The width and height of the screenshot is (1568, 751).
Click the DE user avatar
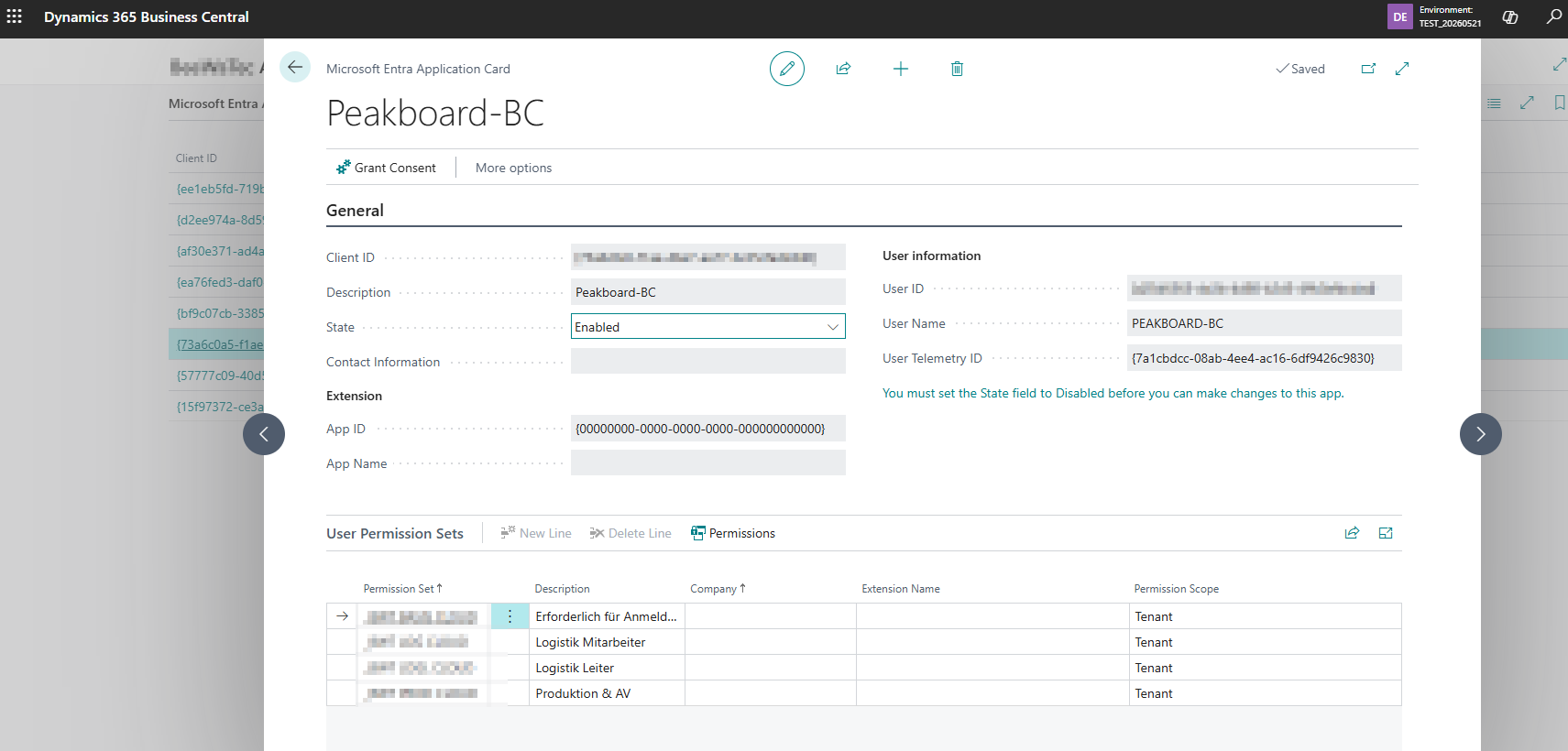point(1400,16)
